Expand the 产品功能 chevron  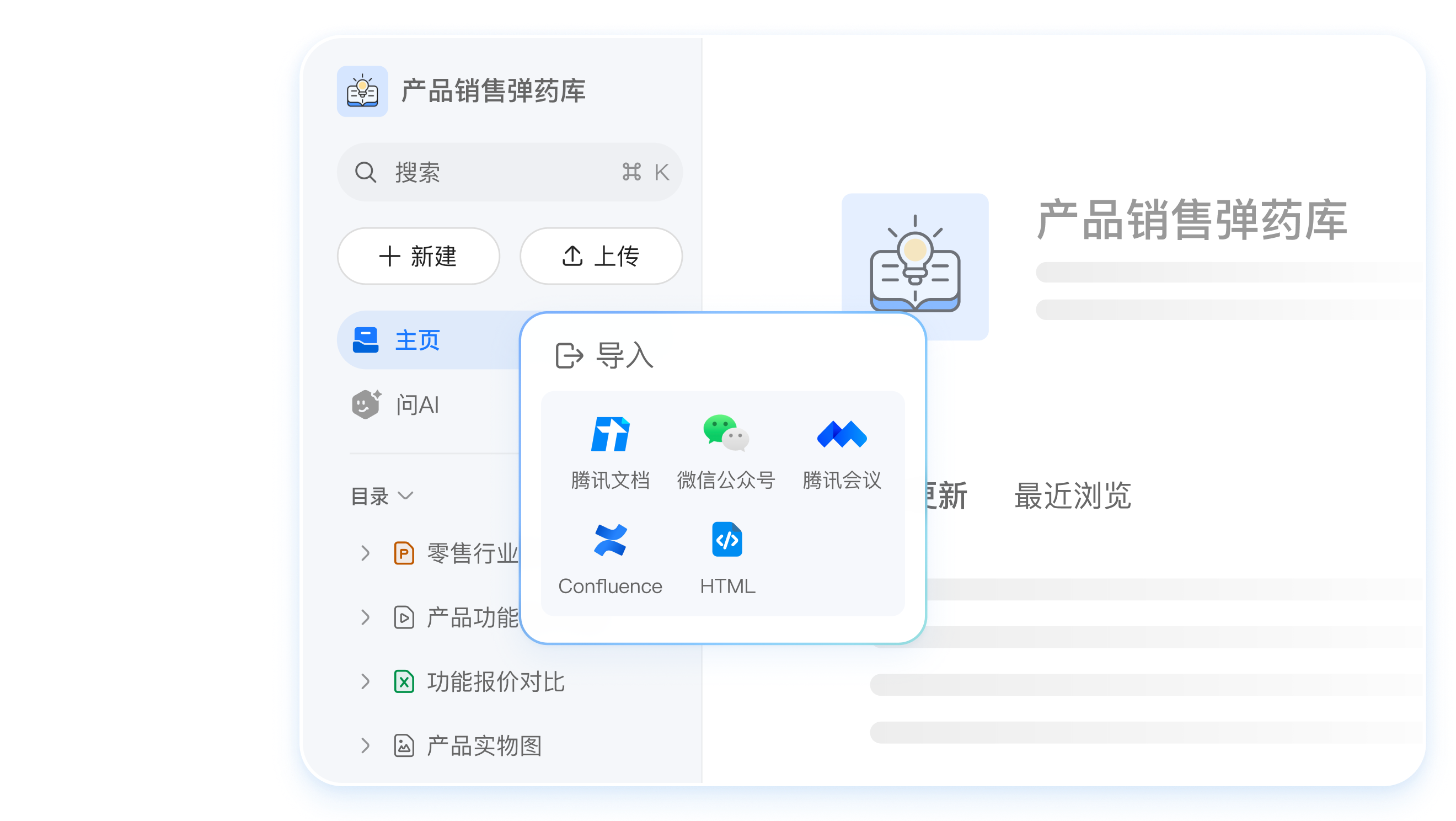point(366,617)
